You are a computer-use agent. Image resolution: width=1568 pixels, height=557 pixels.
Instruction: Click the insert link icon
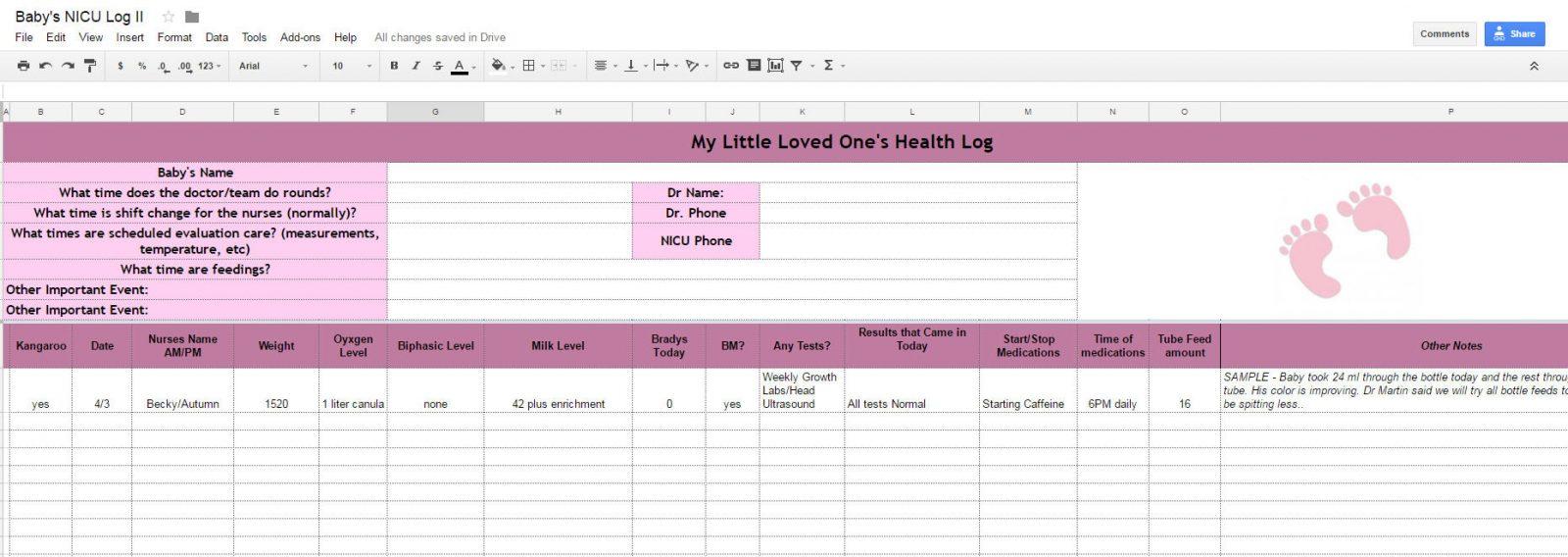(731, 66)
